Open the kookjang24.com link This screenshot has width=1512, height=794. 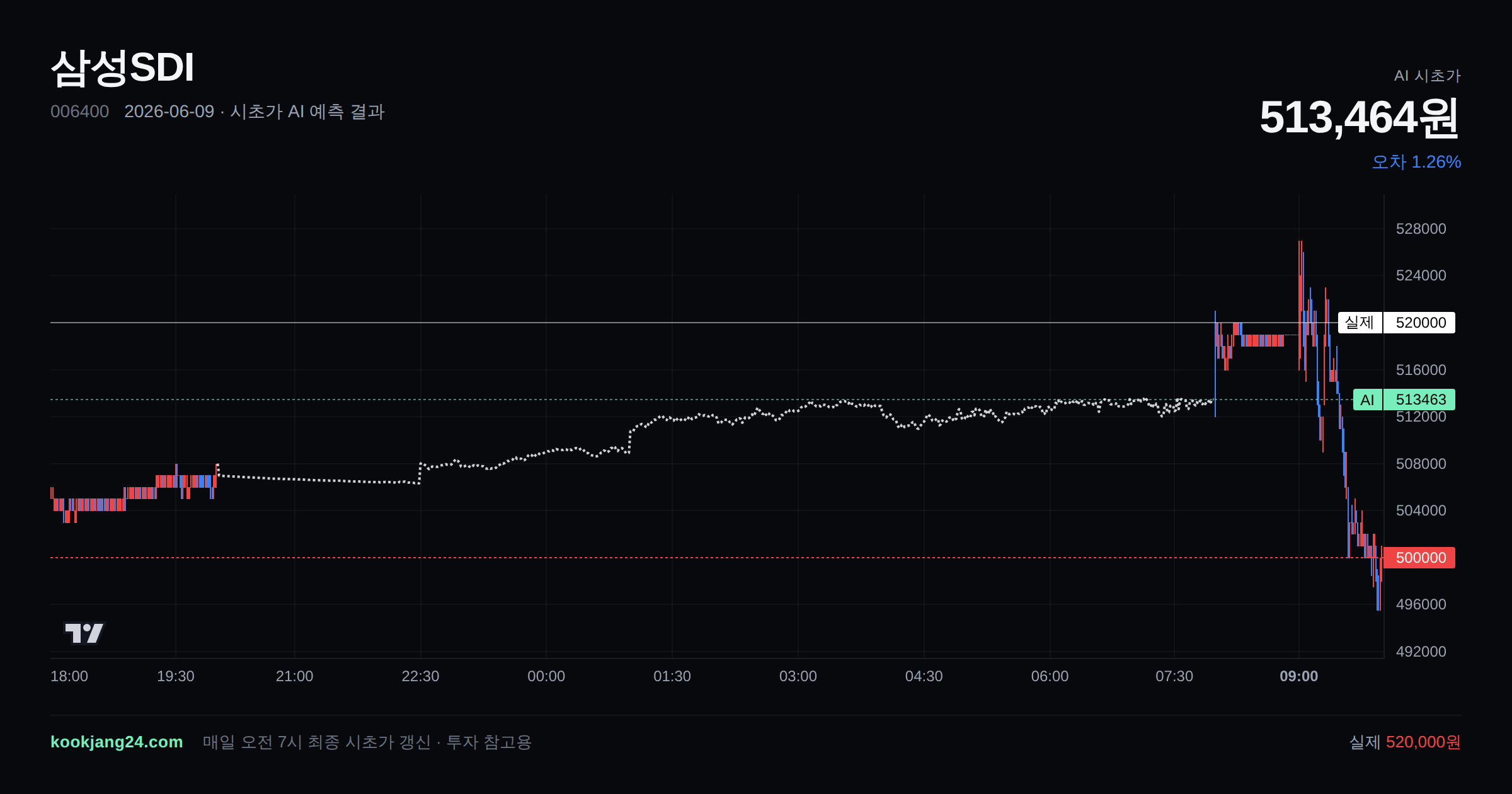click(x=117, y=742)
